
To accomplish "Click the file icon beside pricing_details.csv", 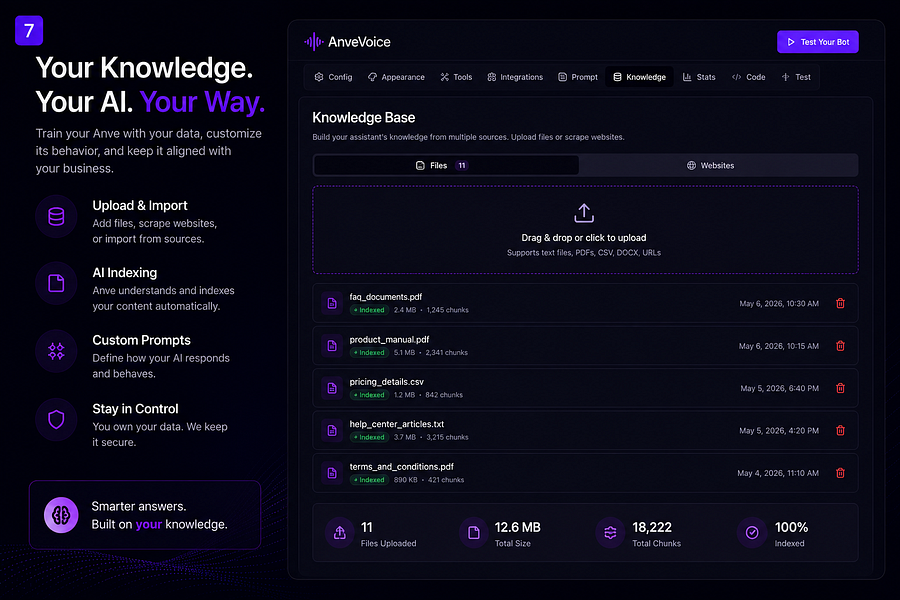I will coord(332,388).
